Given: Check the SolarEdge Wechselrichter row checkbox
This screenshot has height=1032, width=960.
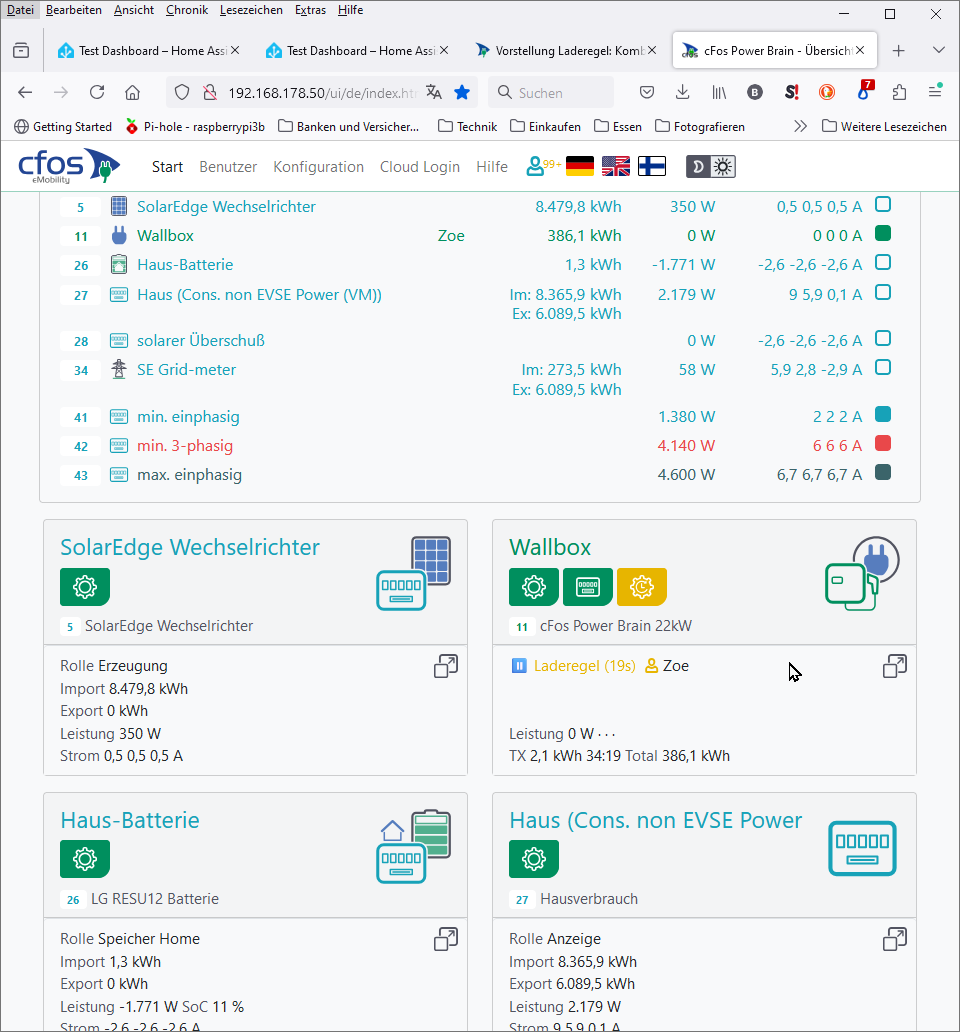Looking at the screenshot, I should point(883,205).
